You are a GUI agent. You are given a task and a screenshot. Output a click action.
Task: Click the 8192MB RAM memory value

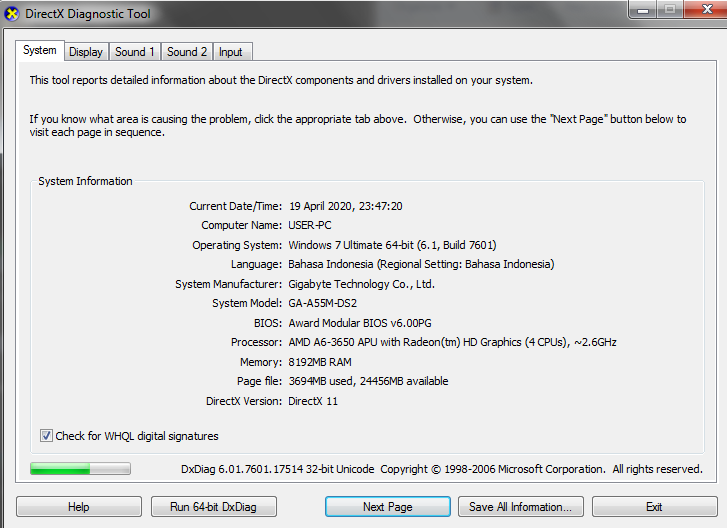320,362
